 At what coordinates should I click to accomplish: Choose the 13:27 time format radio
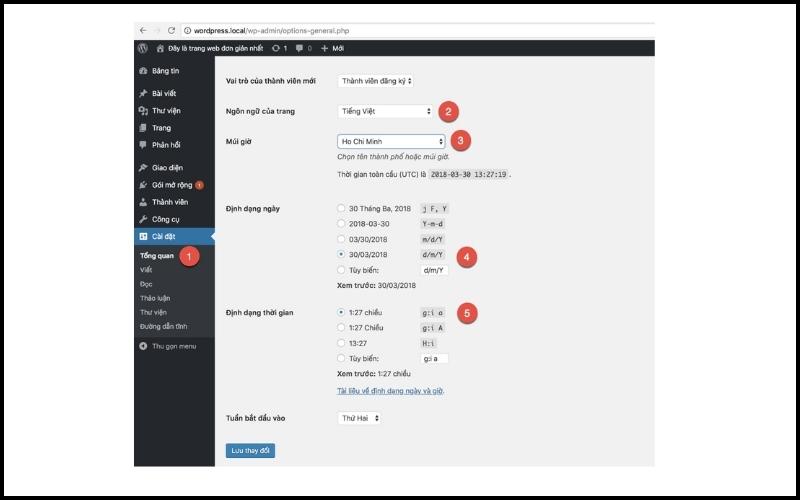coord(341,341)
